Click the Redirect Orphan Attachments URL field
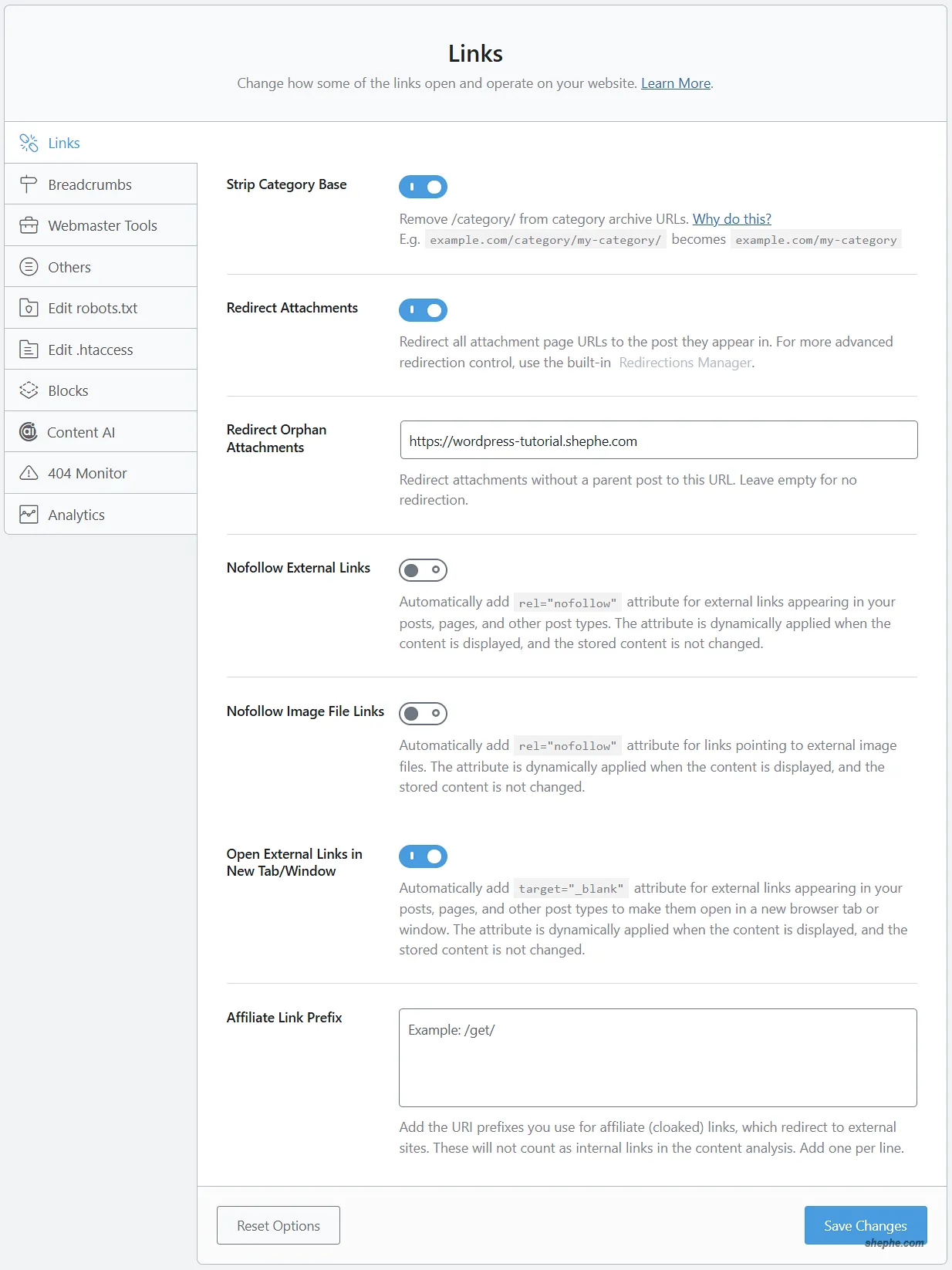This screenshot has height=1270, width=952. (658, 440)
